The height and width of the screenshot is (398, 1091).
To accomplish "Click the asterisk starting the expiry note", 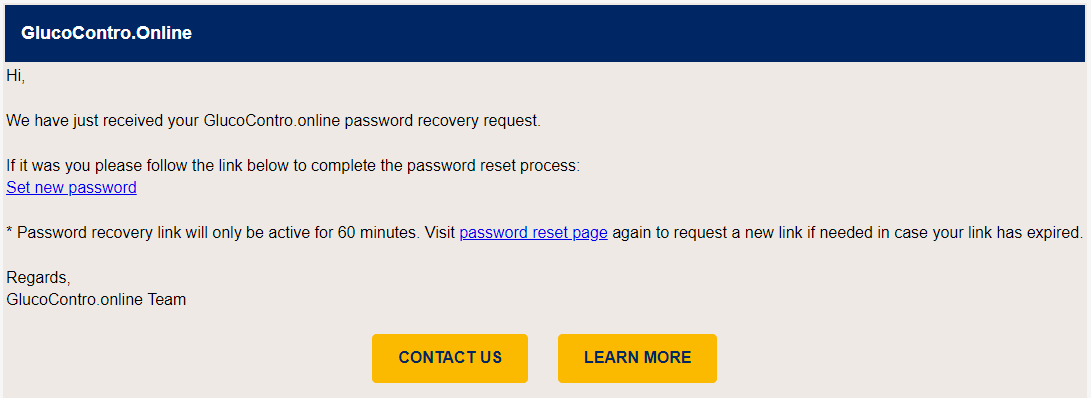I will (x=9, y=232).
